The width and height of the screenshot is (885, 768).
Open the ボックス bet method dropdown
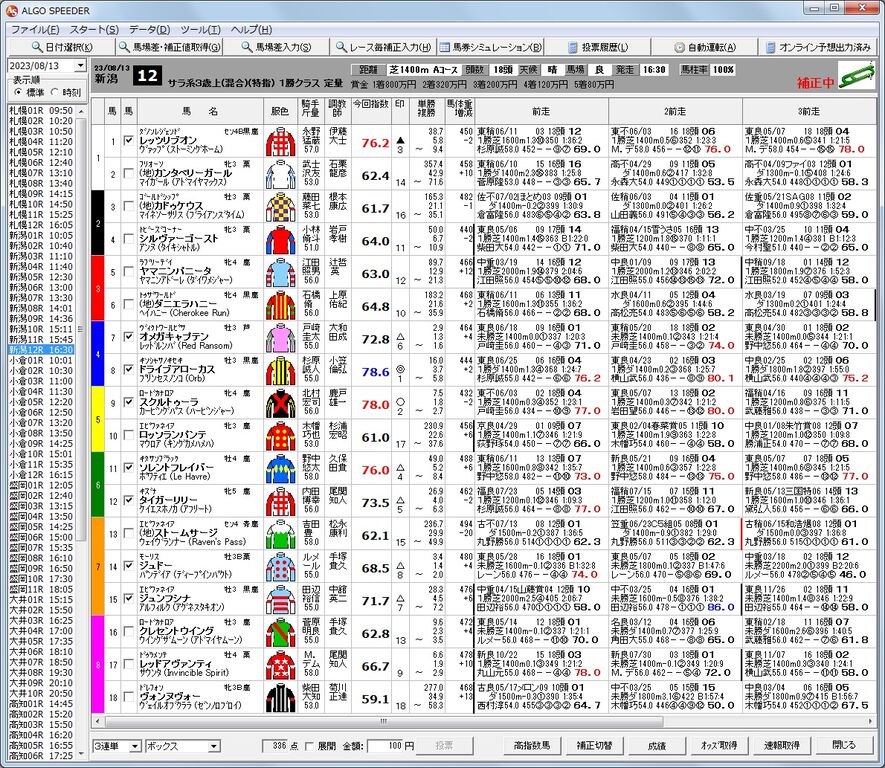214,746
